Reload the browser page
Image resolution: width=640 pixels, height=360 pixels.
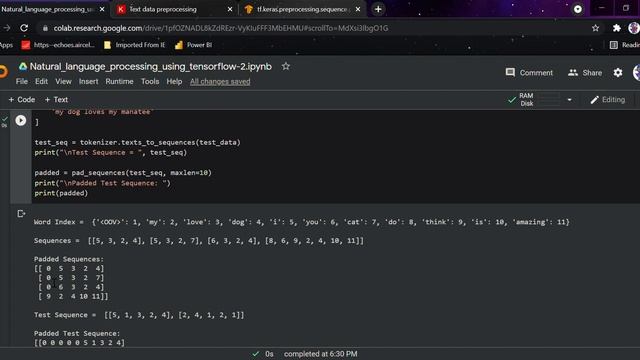pyautogui.click(x=24, y=28)
